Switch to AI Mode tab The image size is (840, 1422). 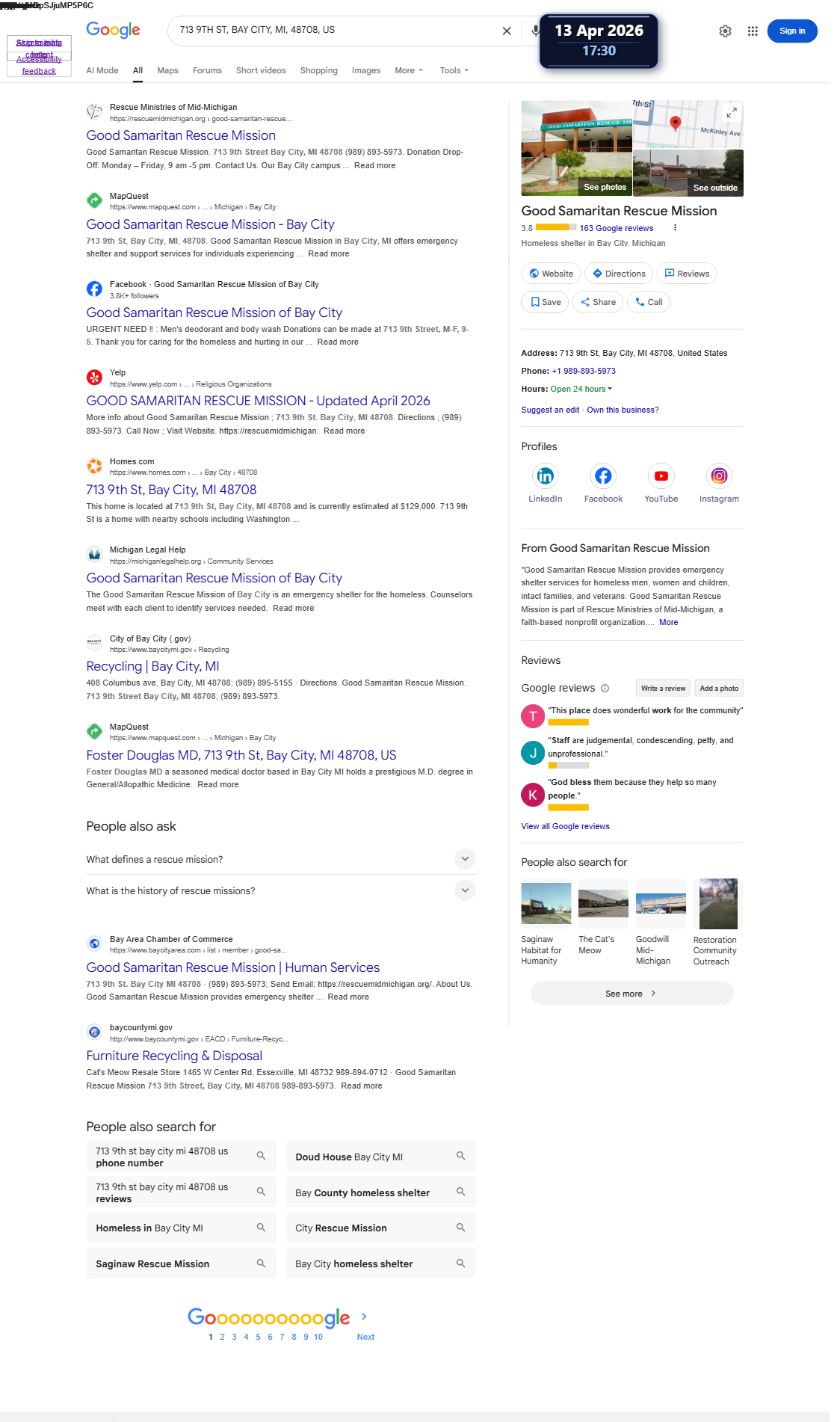102,70
